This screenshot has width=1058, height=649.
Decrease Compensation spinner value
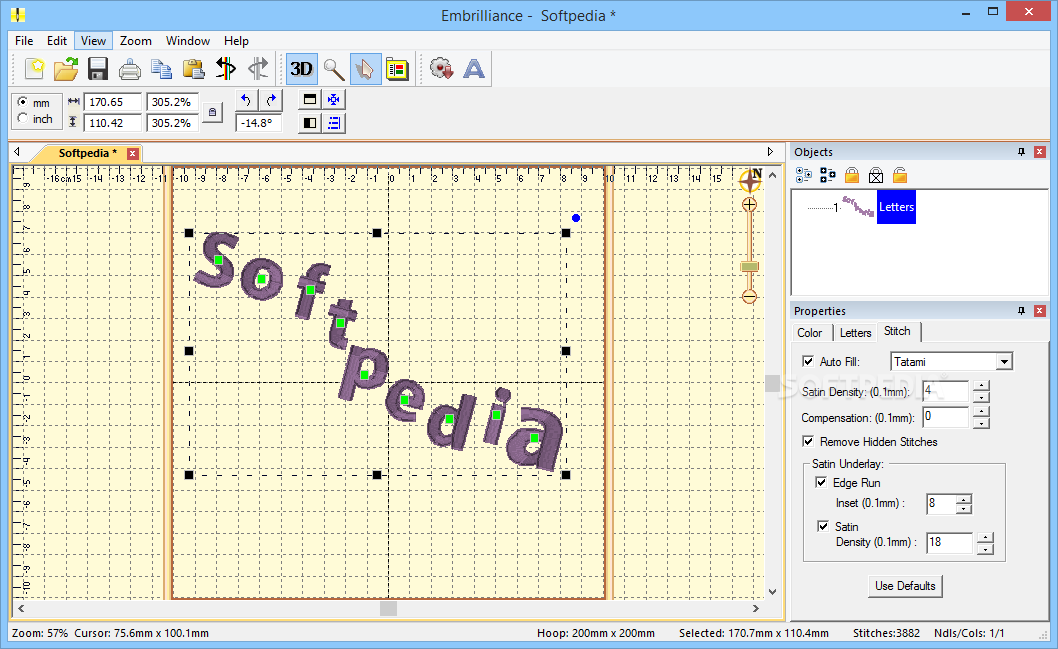coord(982,423)
